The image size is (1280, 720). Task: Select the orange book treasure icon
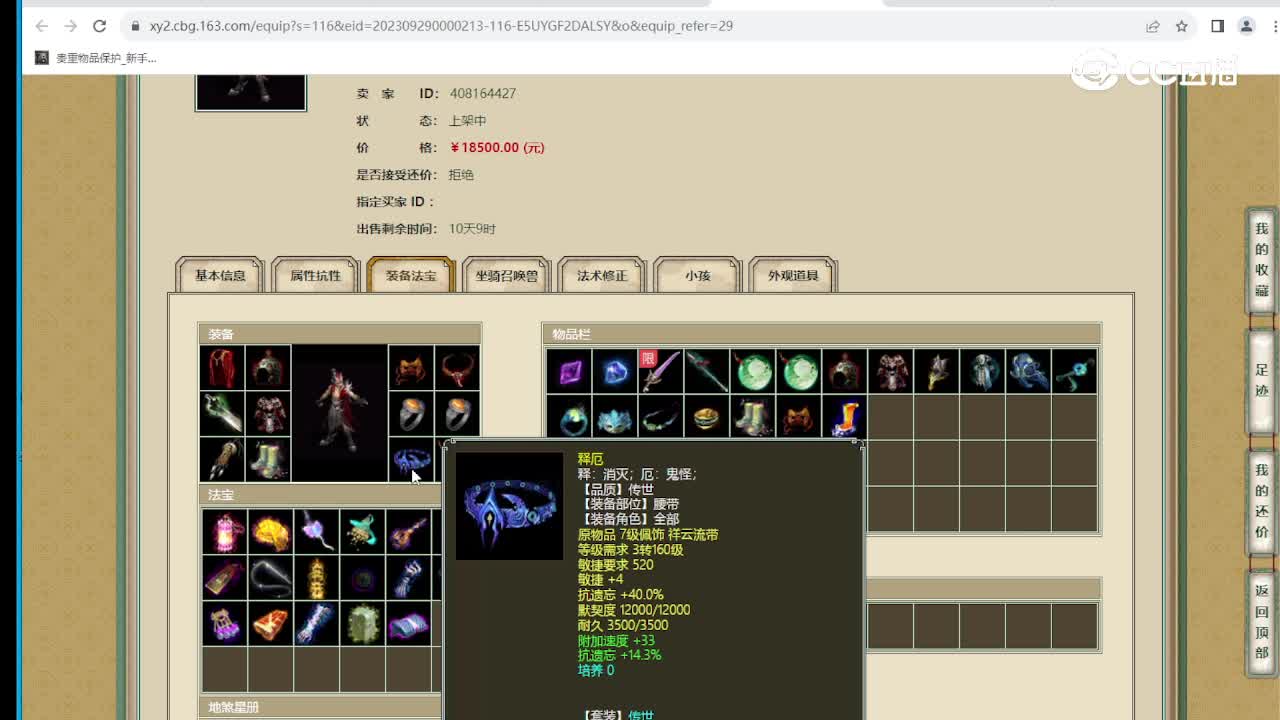tap(270, 623)
